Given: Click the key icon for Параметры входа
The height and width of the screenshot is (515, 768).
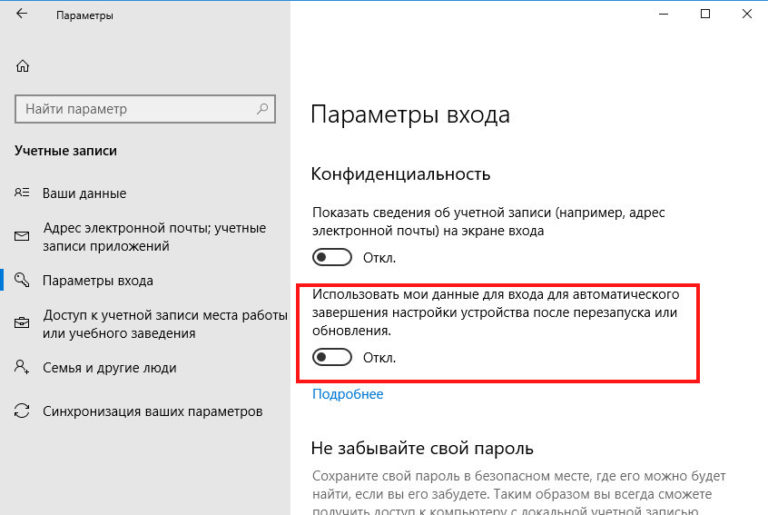Looking at the screenshot, I should click(x=21, y=281).
